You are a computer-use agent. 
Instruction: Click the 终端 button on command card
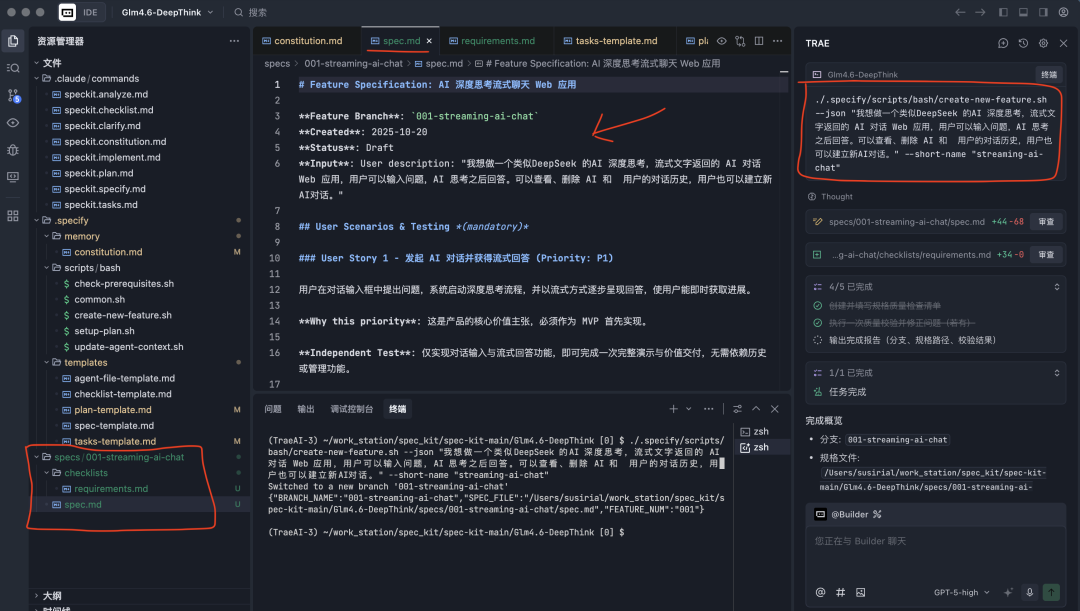(x=1048, y=74)
